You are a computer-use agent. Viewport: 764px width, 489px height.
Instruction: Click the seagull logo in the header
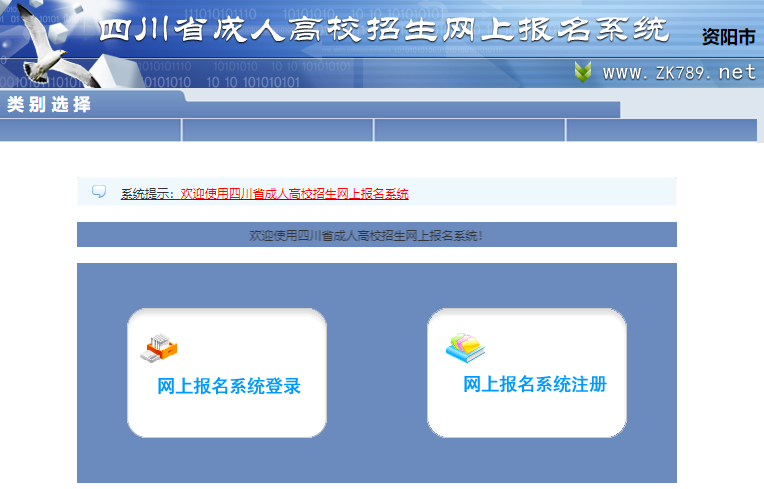45,45
